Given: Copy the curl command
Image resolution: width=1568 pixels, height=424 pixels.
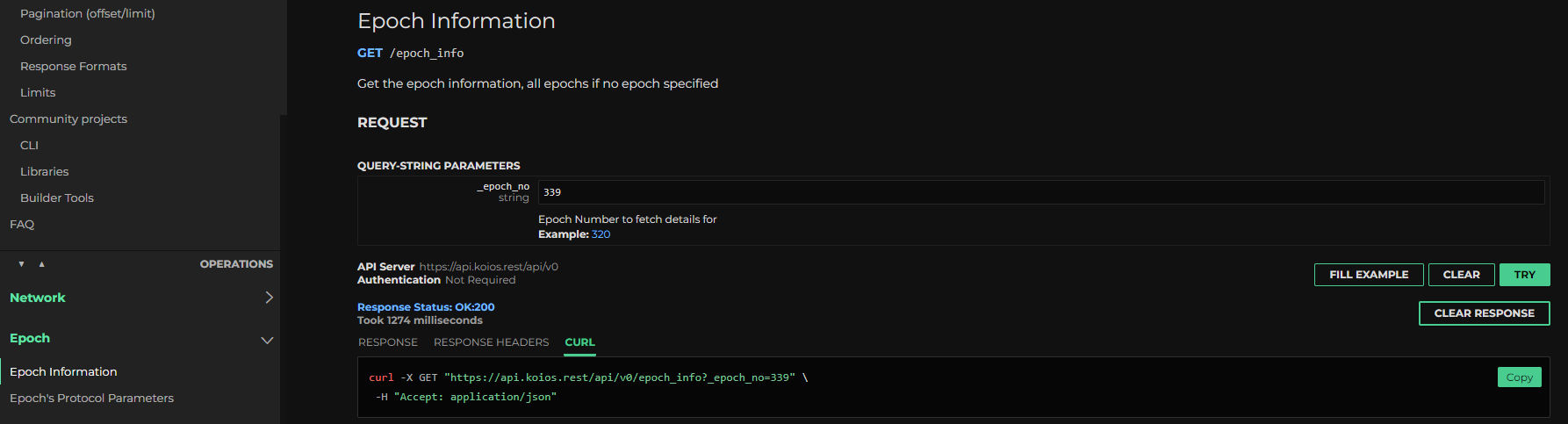Looking at the screenshot, I should click(x=1519, y=377).
